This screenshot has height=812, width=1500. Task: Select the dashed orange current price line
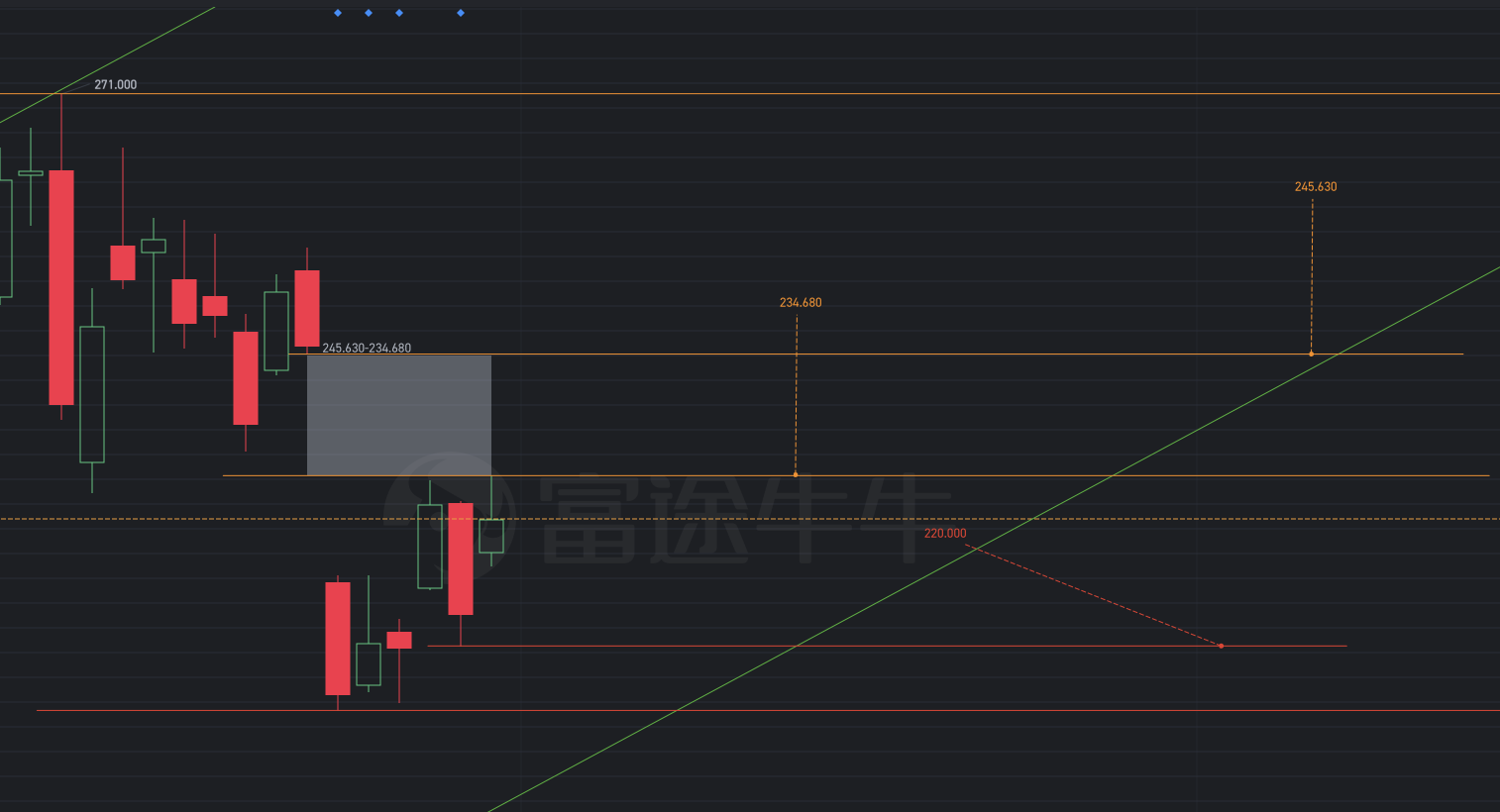[750, 519]
